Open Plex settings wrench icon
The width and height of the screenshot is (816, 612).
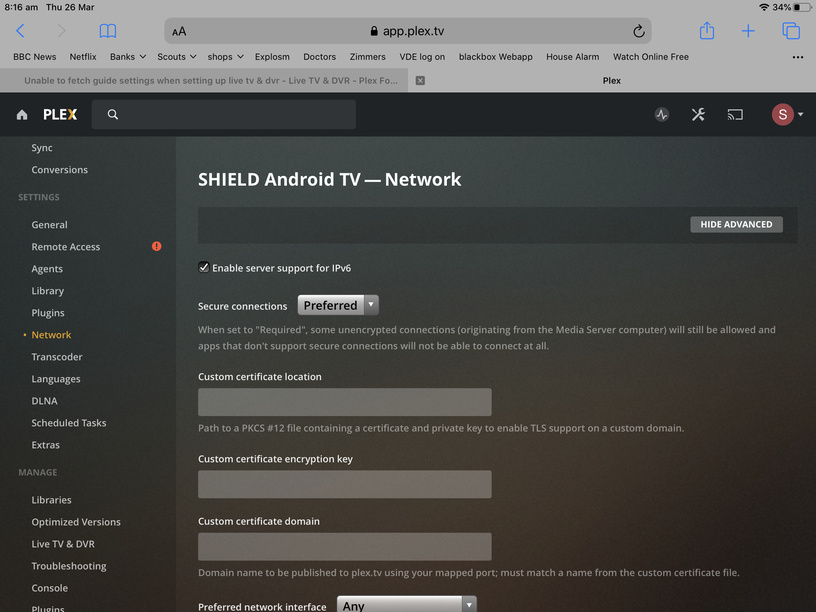(x=698, y=114)
